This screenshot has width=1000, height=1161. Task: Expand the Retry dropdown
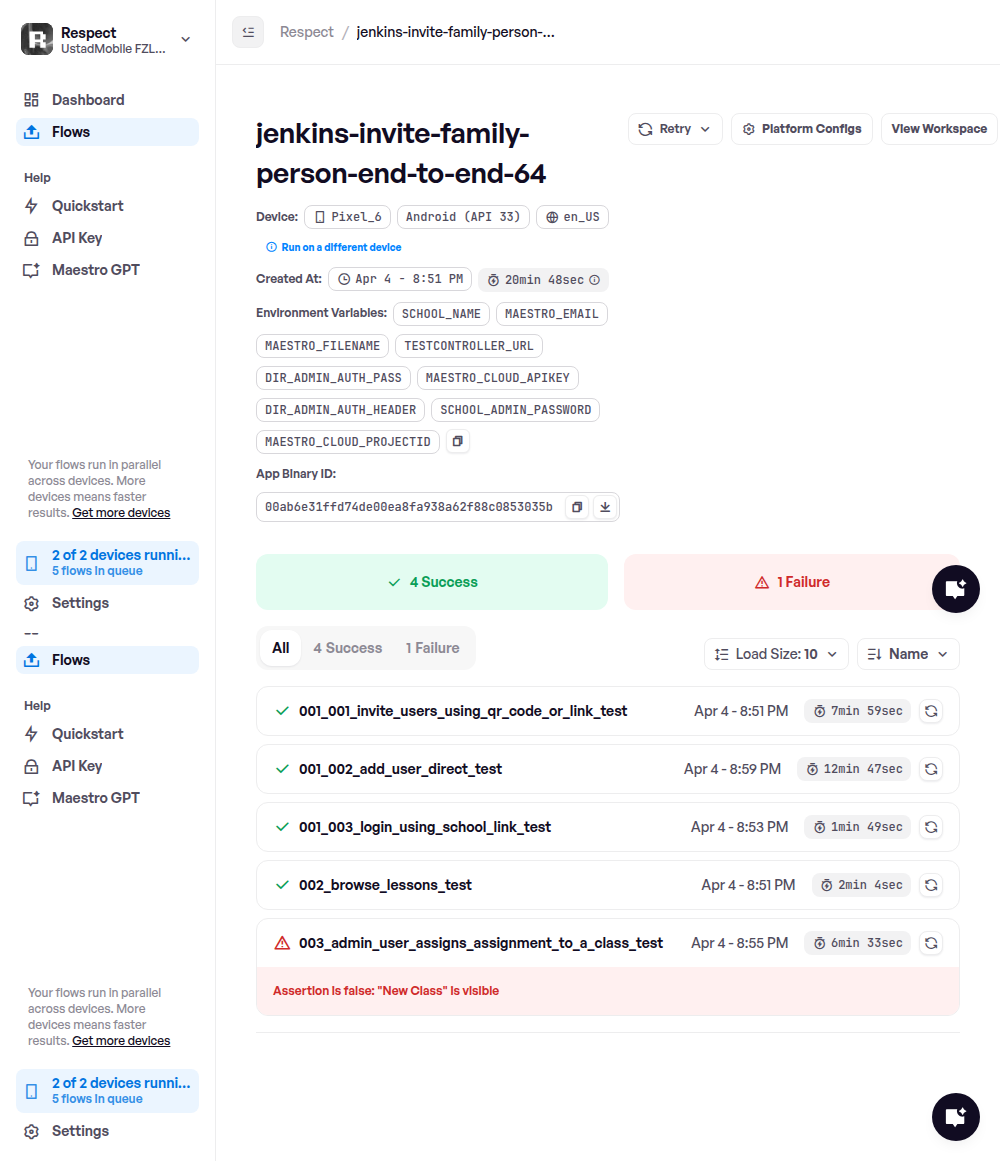pyautogui.click(x=675, y=129)
